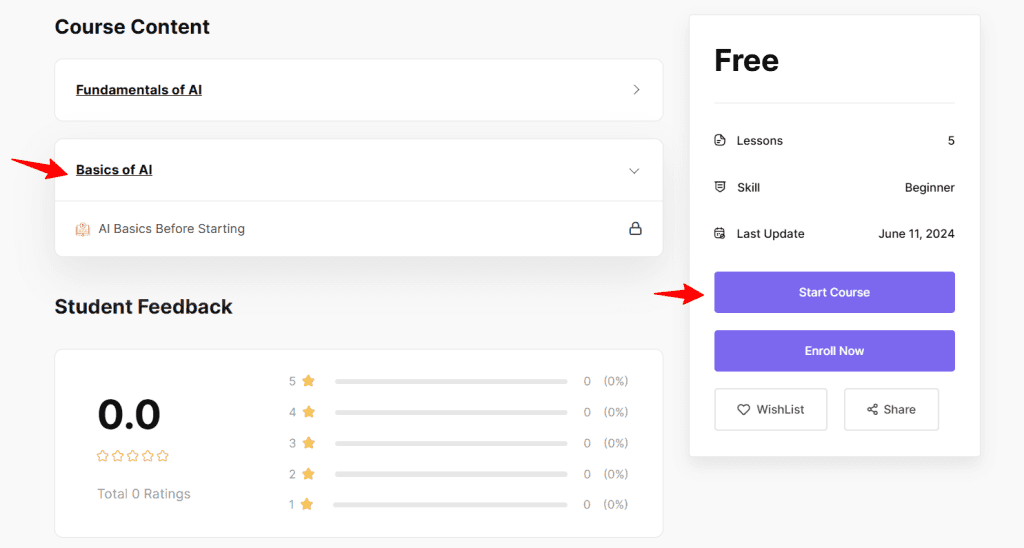Click the Lessons document icon
This screenshot has width=1024, height=548.
point(720,141)
